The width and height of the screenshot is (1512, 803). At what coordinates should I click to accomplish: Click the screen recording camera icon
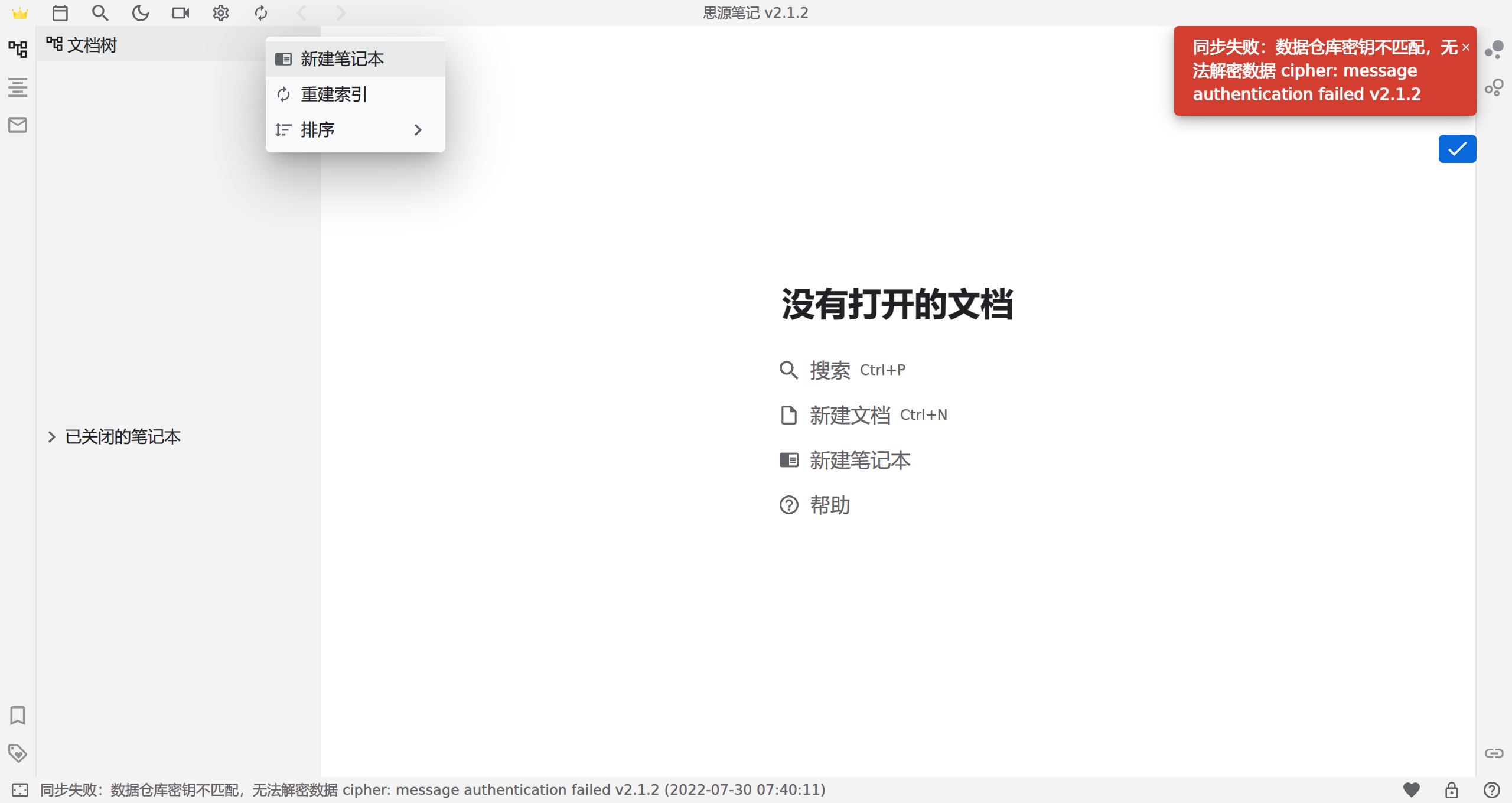(180, 13)
